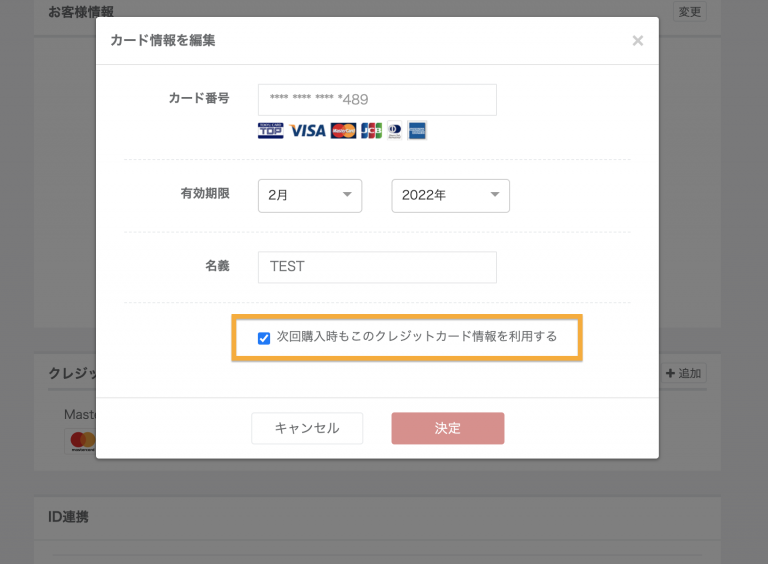Uncheck 次回購入時もこのクレジットカード情報を利用する checkbox

264,338
